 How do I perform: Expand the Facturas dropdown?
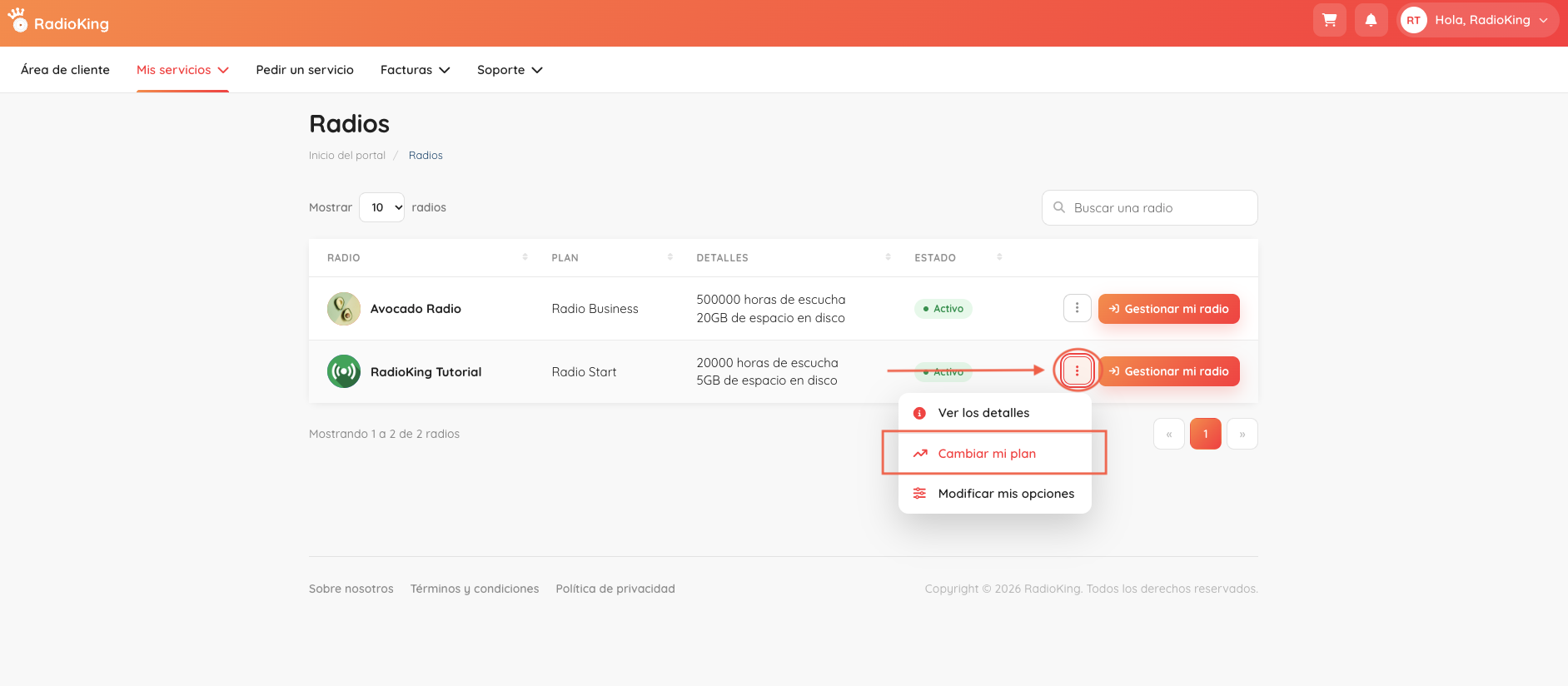pyautogui.click(x=416, y=70)
